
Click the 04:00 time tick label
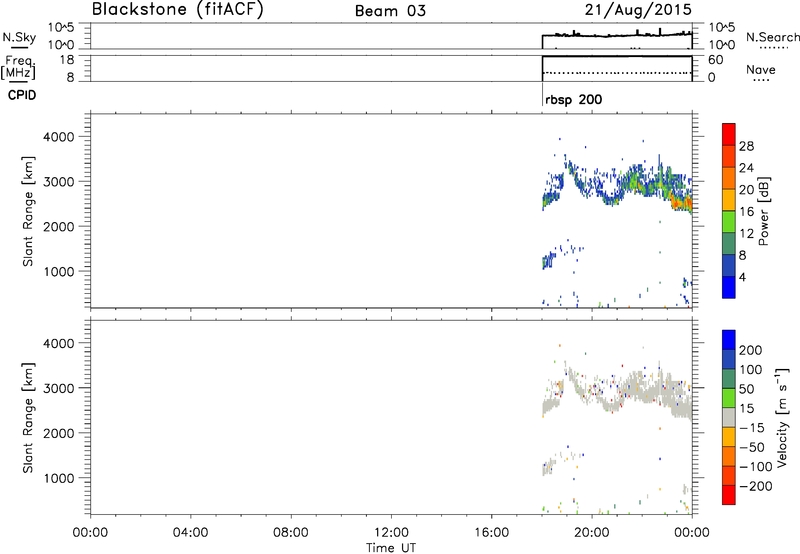click(190, 533)
